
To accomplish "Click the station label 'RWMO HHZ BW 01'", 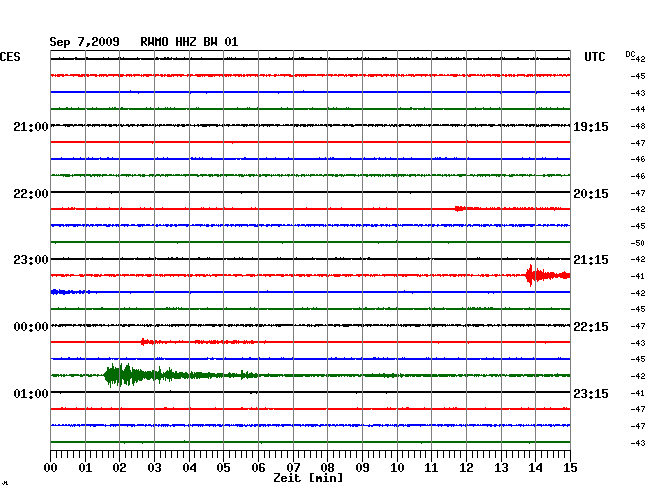I will coord(189,42).
